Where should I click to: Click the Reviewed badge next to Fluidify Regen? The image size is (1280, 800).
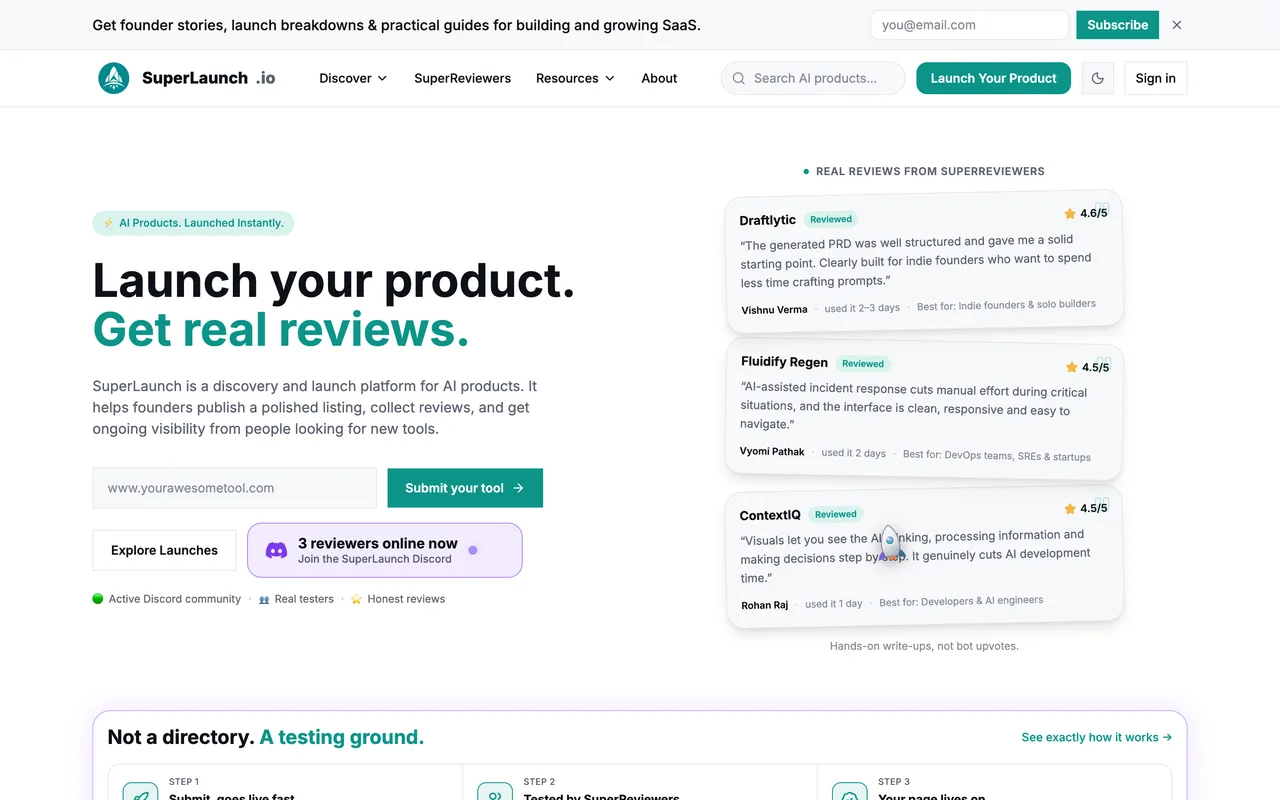coord(863,364)
